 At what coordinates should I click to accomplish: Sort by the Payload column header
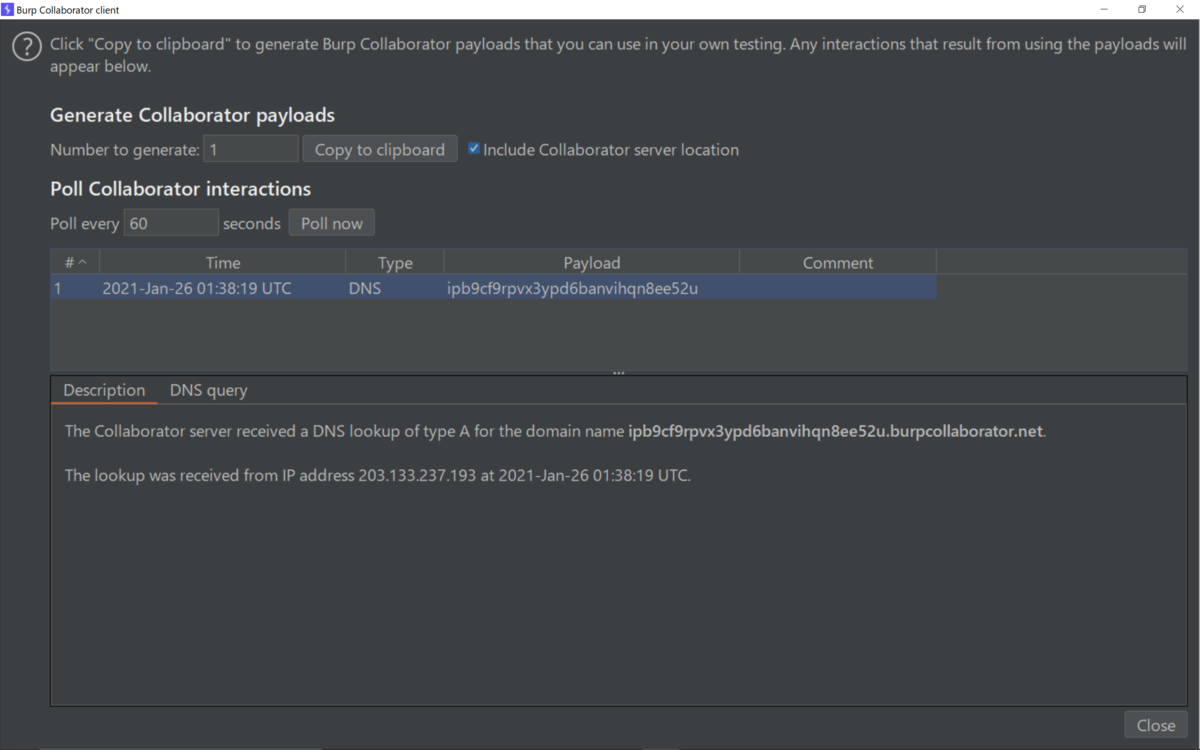[x=592, y=262]
